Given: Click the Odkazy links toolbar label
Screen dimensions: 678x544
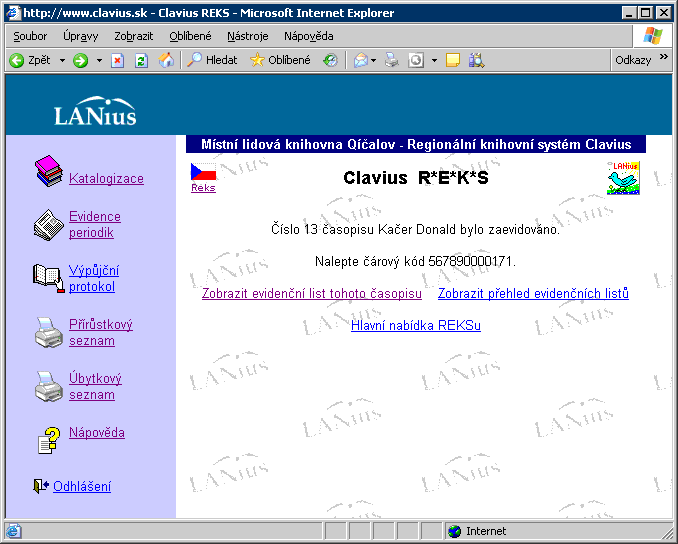Looking at the screenshot, I should coord(633,60).
